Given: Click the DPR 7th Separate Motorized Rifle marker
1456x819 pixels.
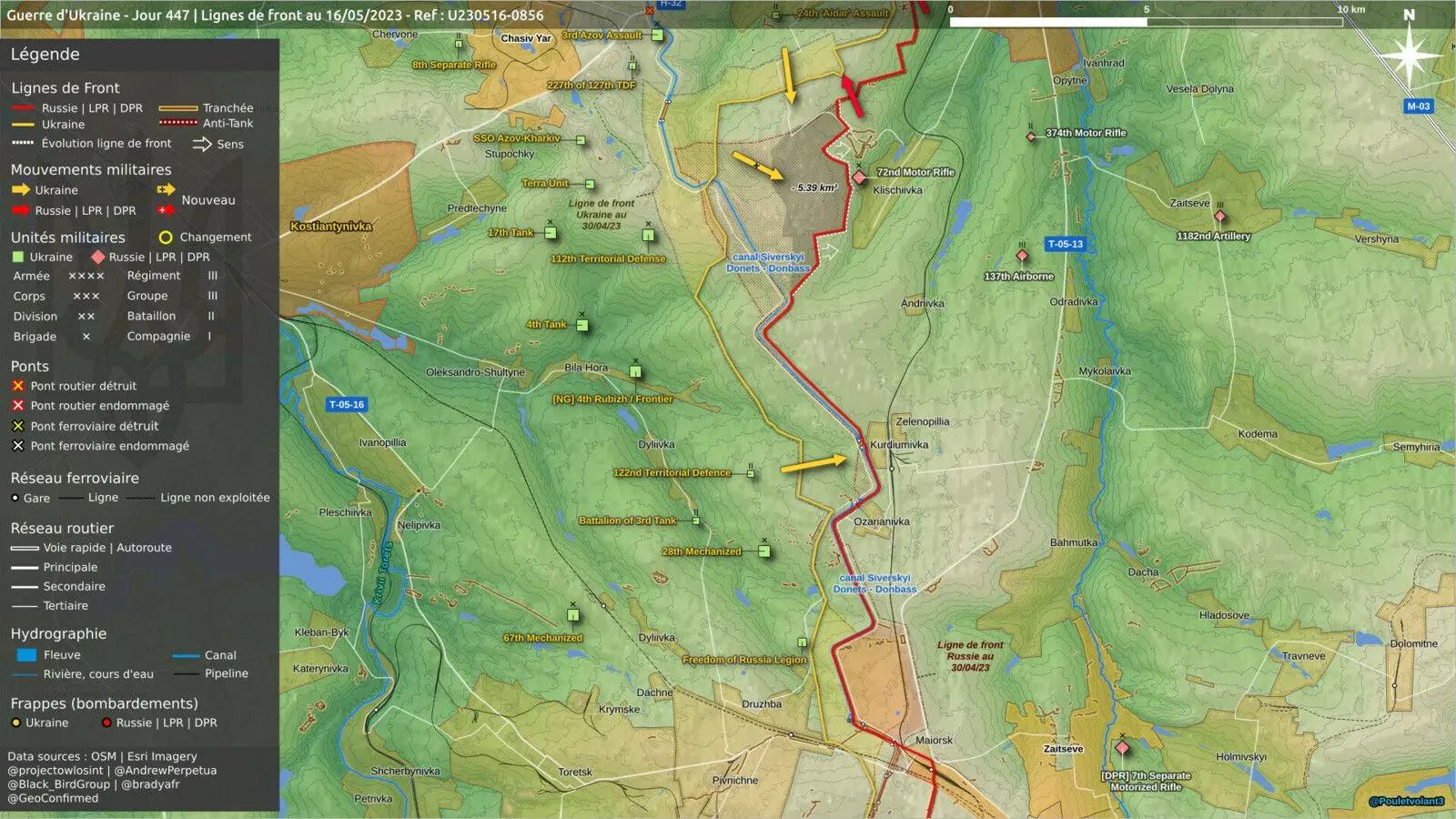Looking at the screenshot, I should pyautogui.click(x=1122, y=748).
